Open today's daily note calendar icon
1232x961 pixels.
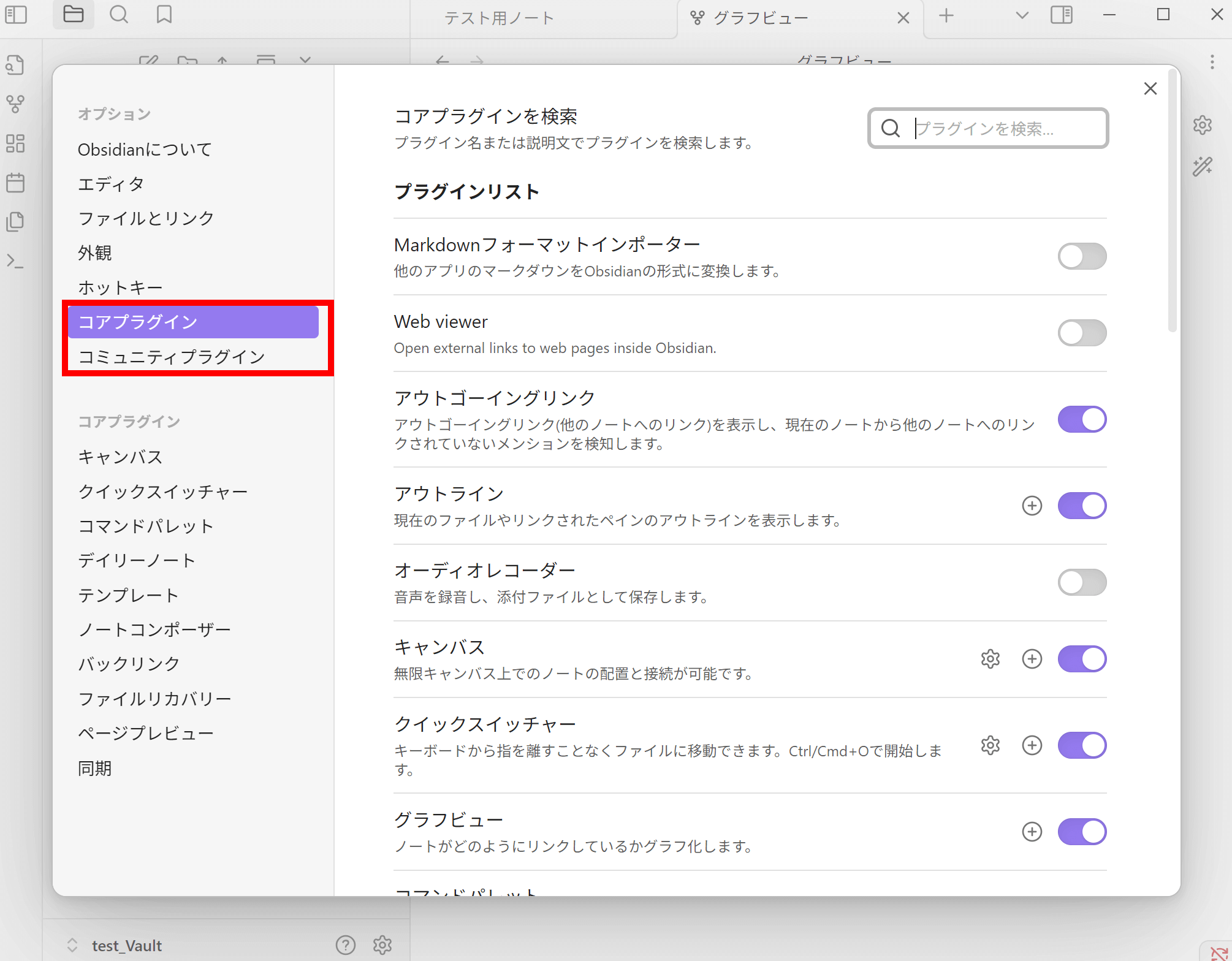(15, 183)
